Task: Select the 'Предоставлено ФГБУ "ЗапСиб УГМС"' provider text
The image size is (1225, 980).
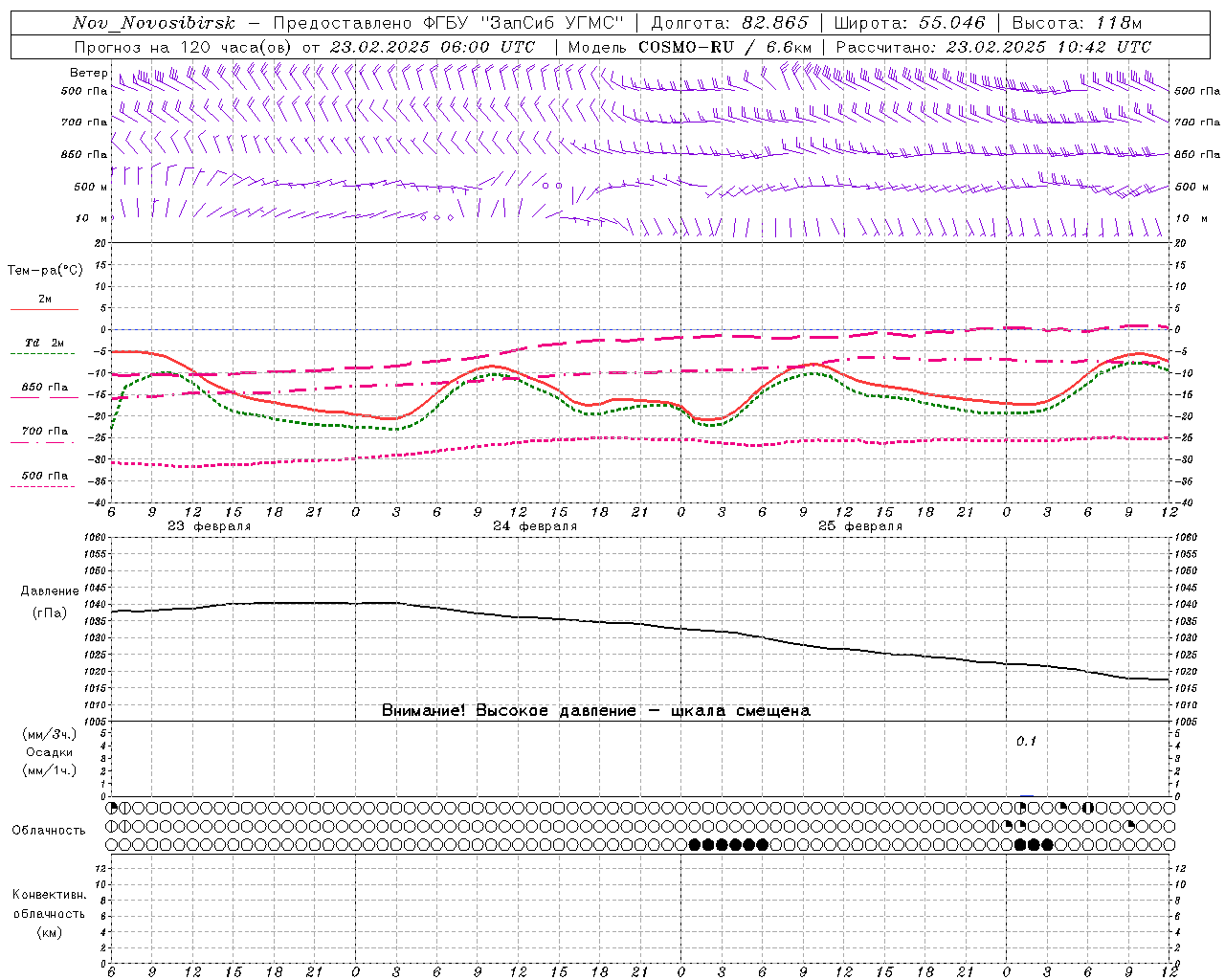Action: [448, 23]
